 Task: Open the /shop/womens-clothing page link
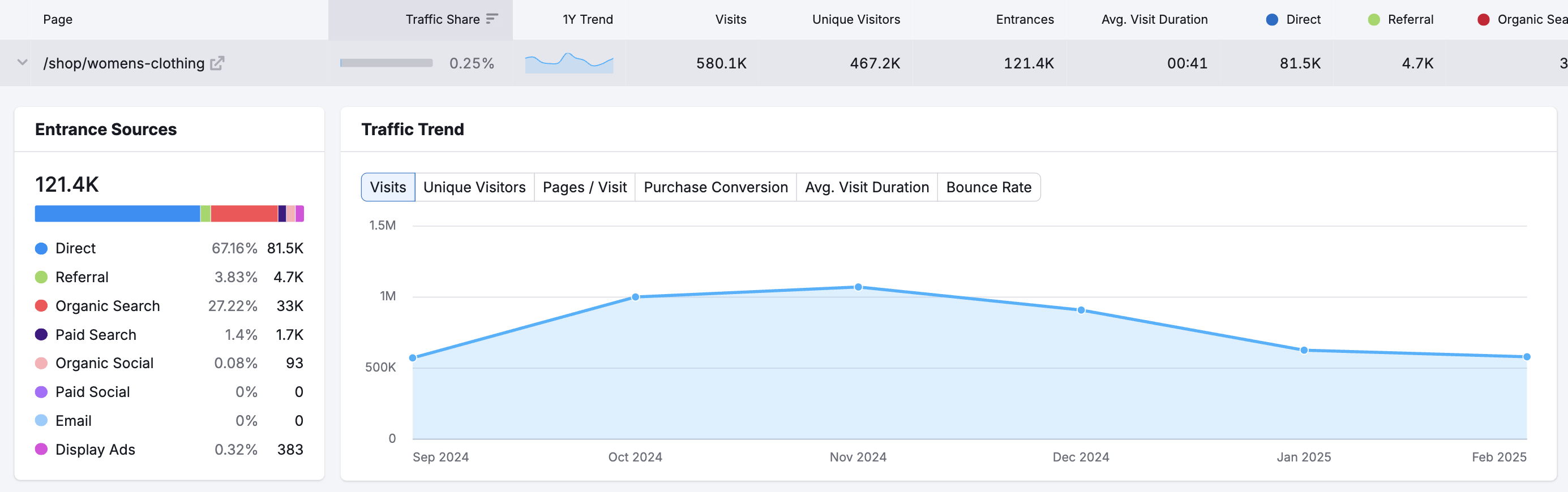[x=123, y=63]
